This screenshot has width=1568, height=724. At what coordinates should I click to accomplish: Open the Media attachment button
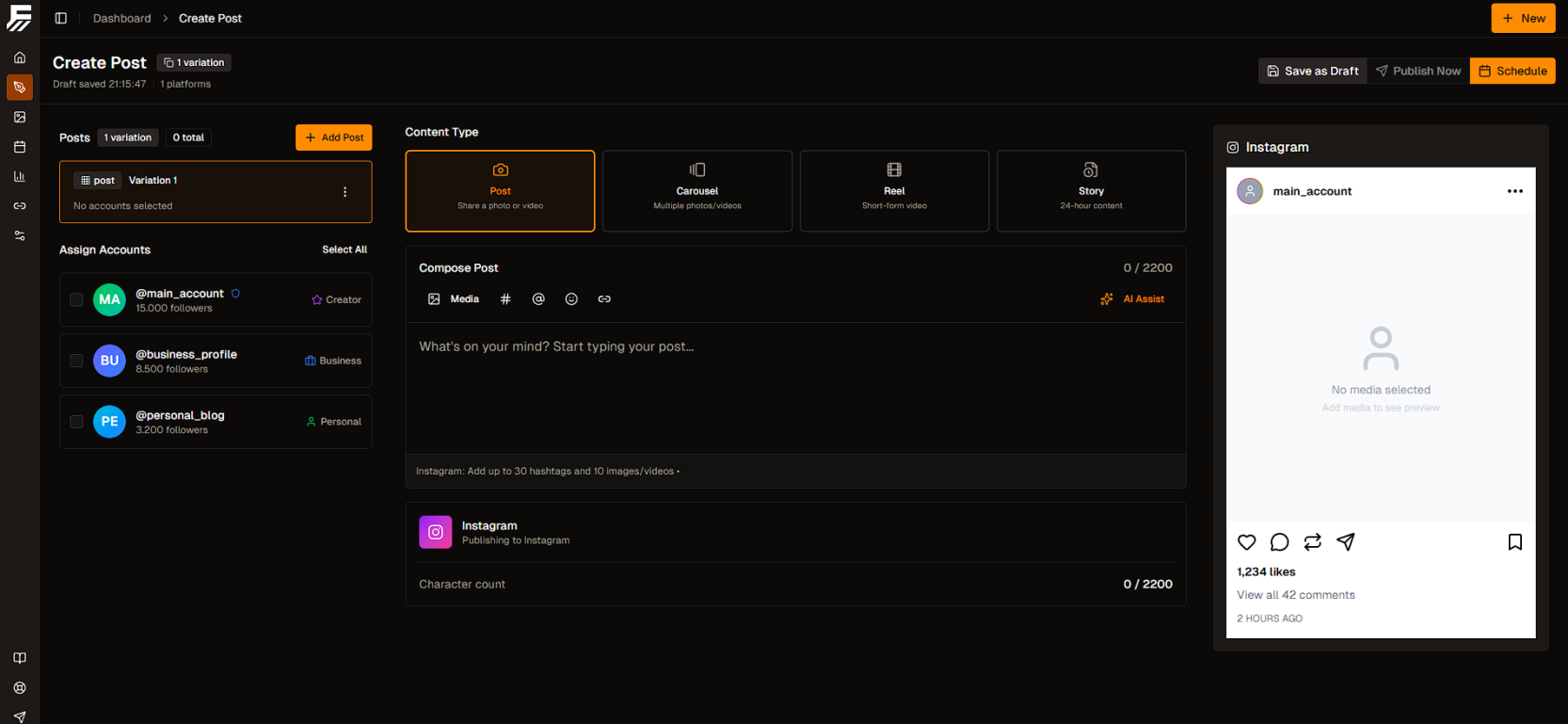454,299
